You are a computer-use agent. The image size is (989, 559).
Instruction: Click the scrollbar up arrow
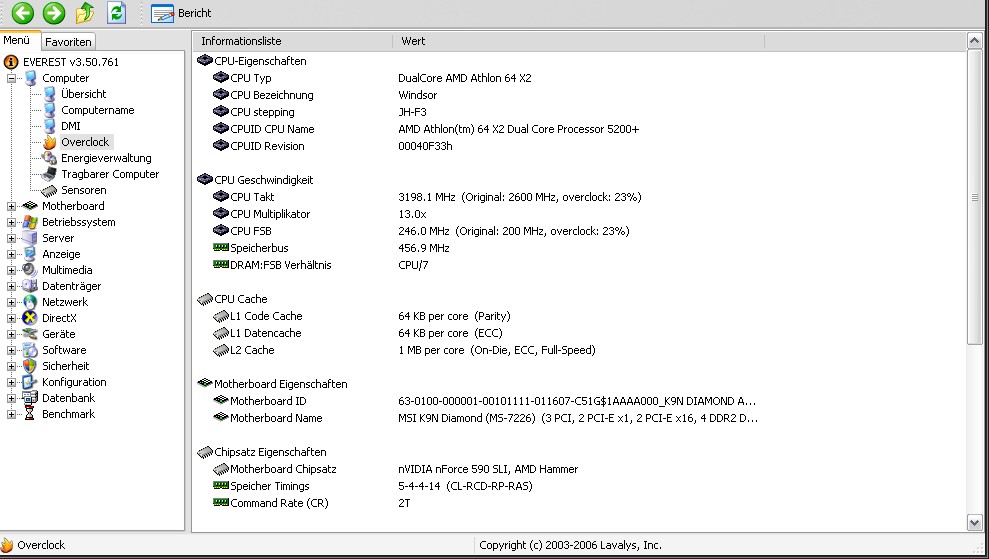pyautogui.click(x=974, y=41)
